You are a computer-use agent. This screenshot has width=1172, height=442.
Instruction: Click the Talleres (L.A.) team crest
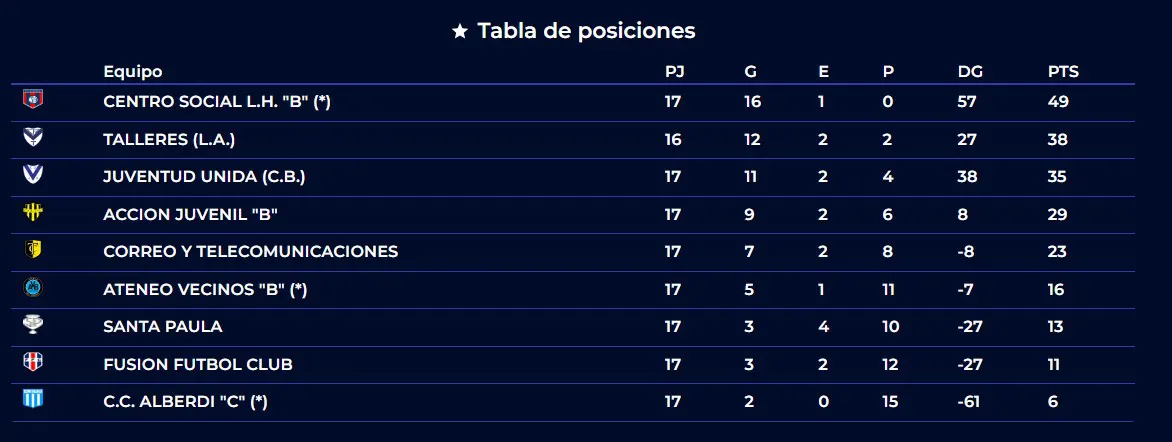tap(33, 137)
